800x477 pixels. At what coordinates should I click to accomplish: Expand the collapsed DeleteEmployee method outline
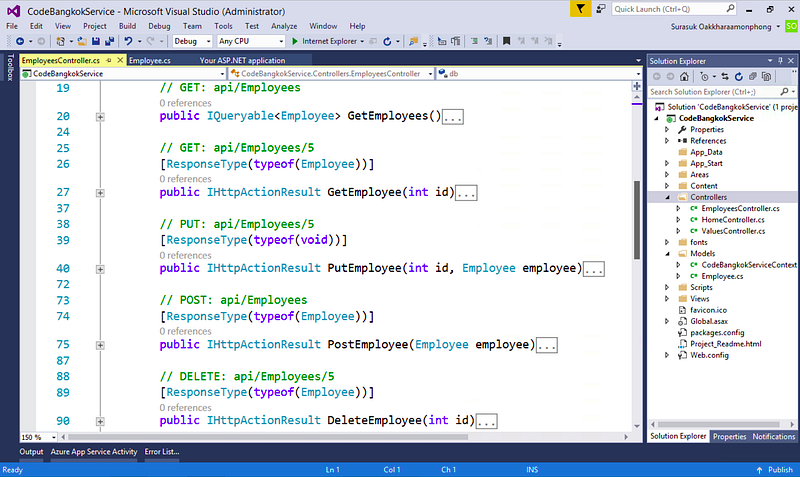pos(100,421)
